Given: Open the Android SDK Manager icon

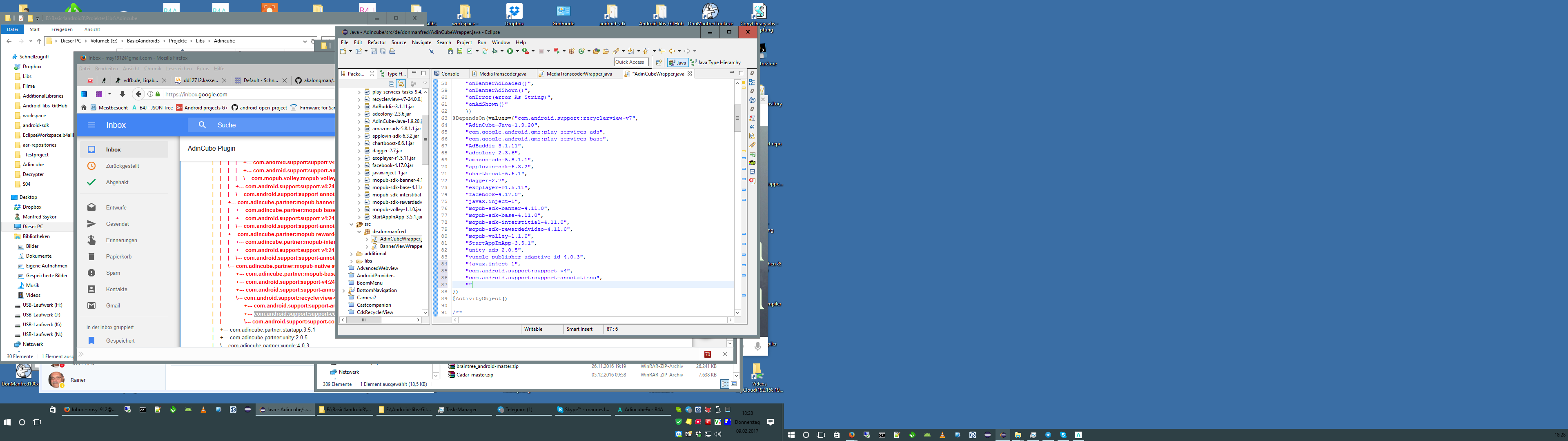Looking at the screenshot, I should tap(450, 51).
